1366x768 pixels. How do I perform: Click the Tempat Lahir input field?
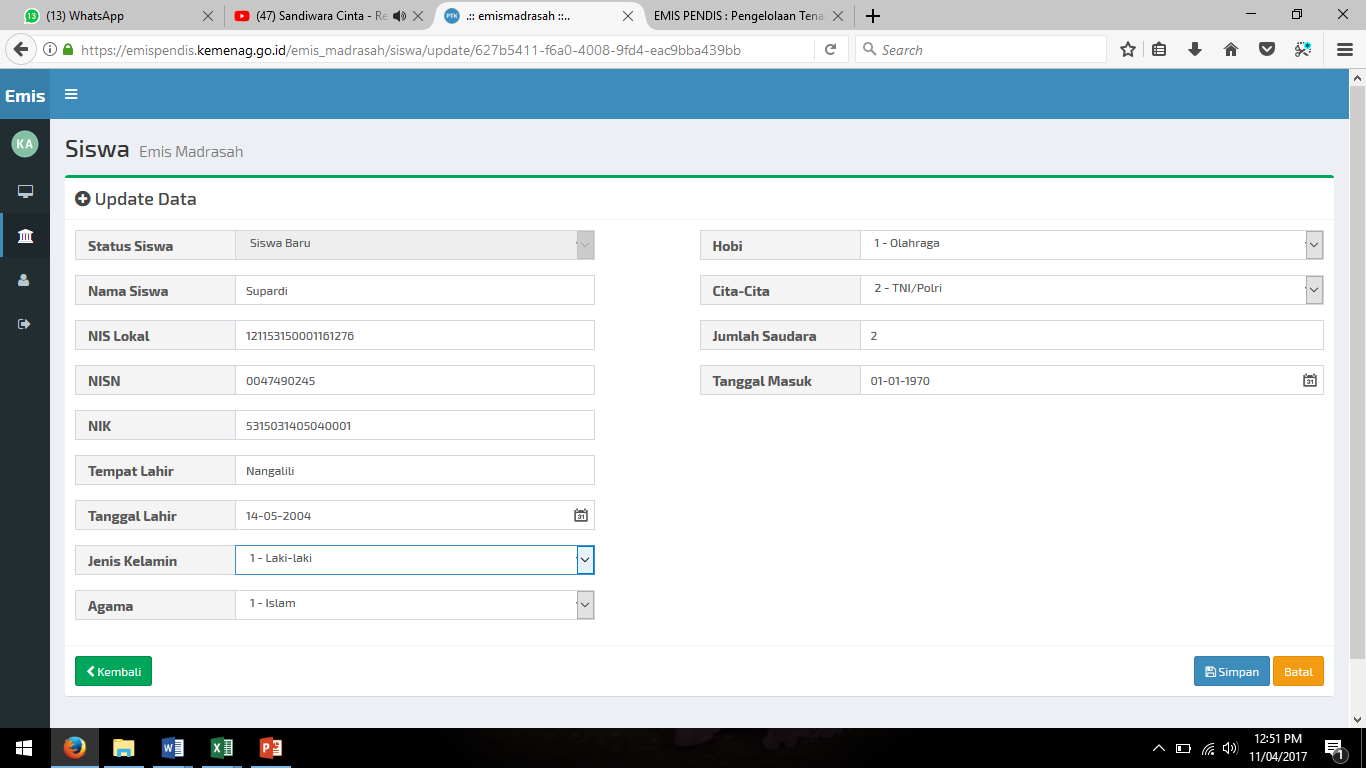point(415,470)
